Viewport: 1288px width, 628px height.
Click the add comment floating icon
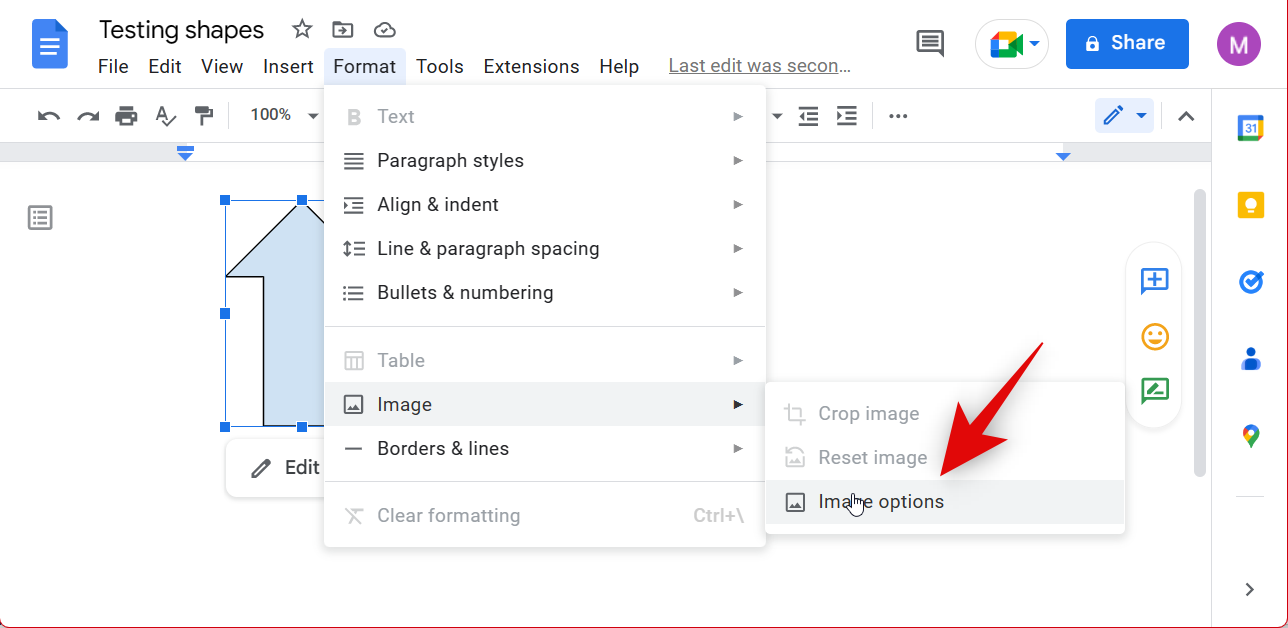click(x=1154, y=281)
